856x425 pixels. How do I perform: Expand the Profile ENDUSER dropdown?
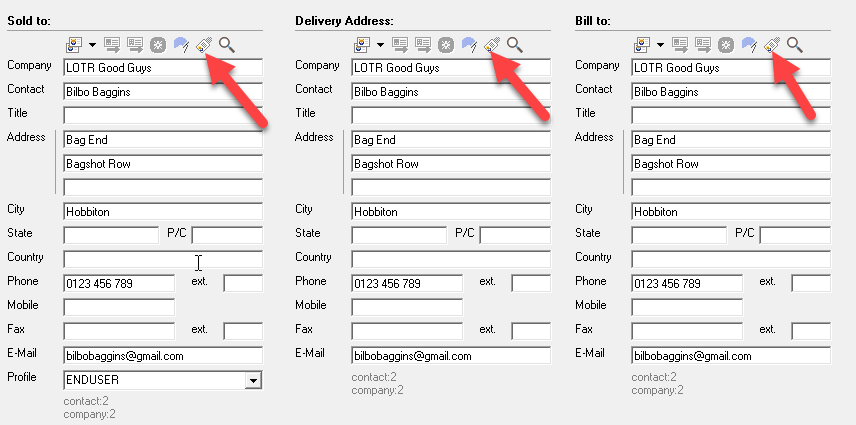pos(254,380)
